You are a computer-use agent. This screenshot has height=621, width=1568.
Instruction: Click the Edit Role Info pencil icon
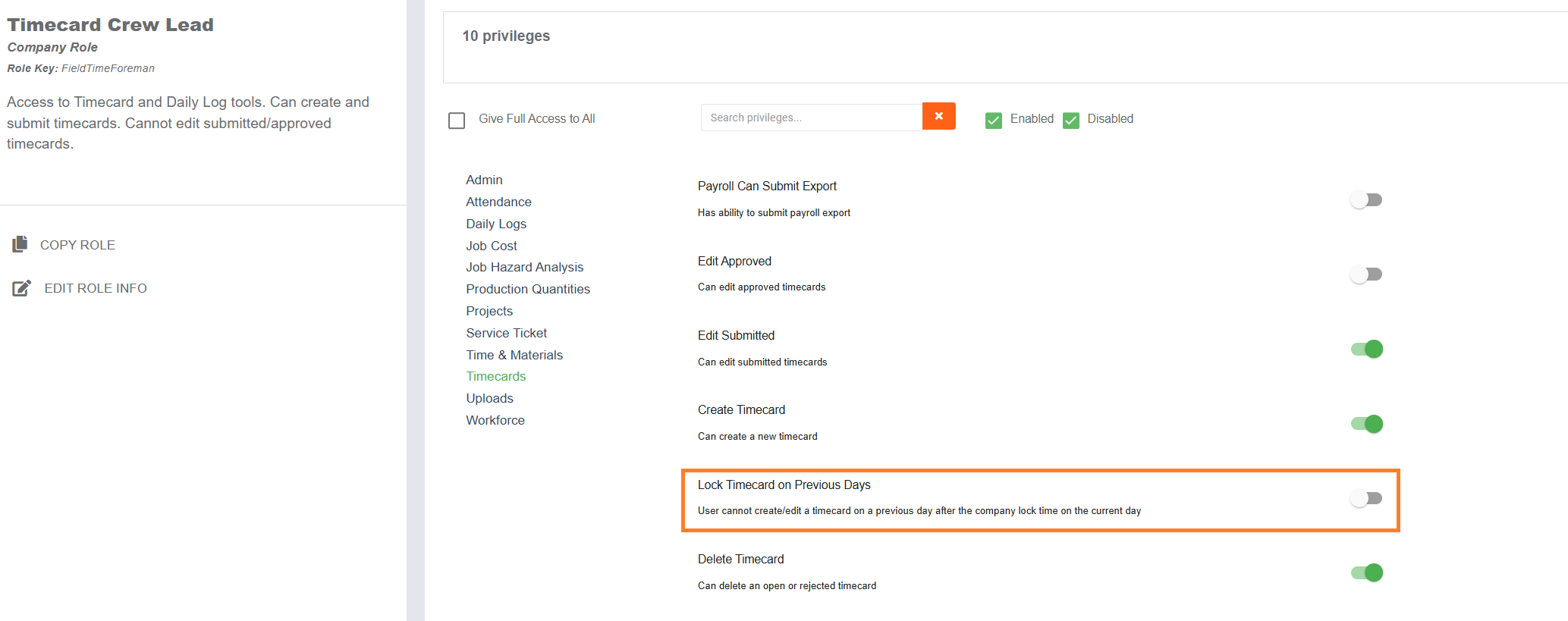pyautogui.click(x=21, y=288)
